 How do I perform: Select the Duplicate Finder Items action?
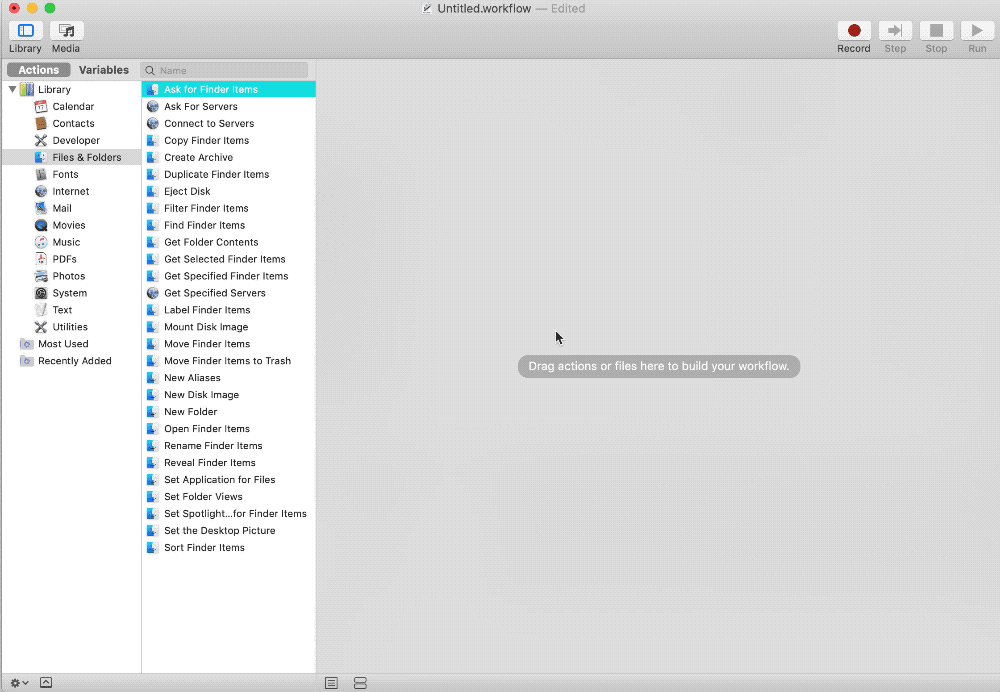pos(229,174)
